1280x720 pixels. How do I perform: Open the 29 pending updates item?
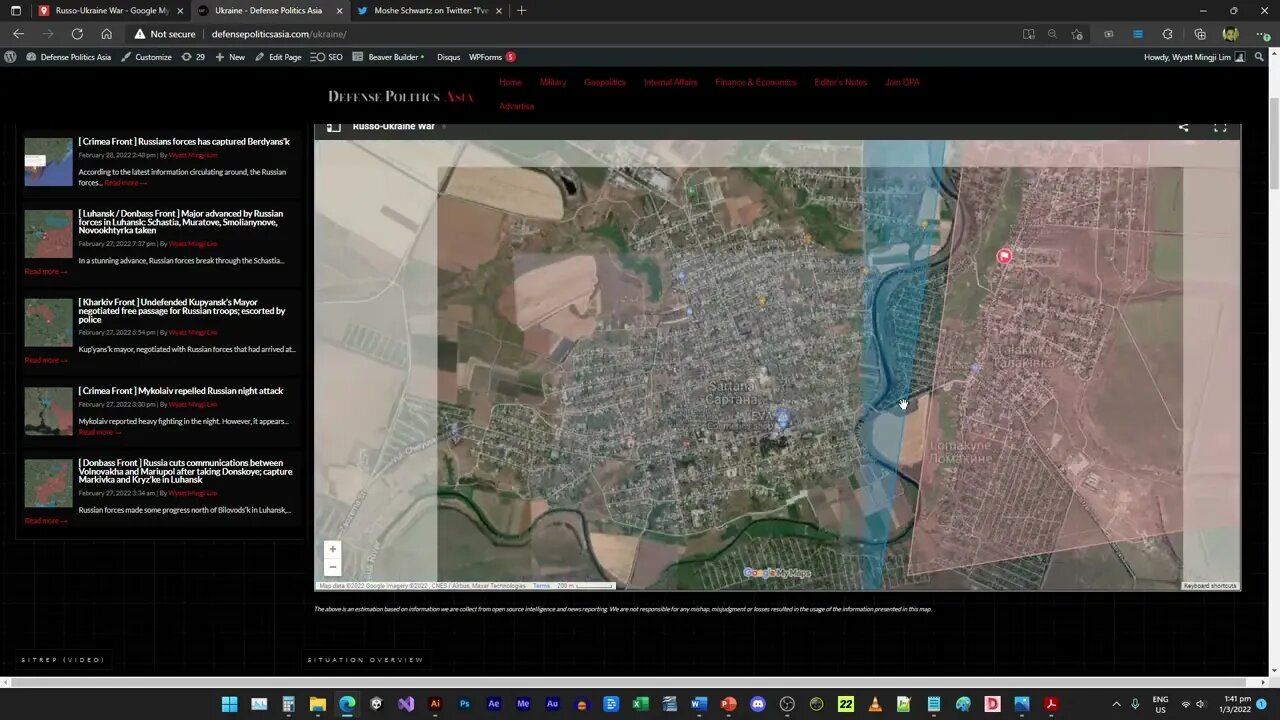(x=193, y=57)
